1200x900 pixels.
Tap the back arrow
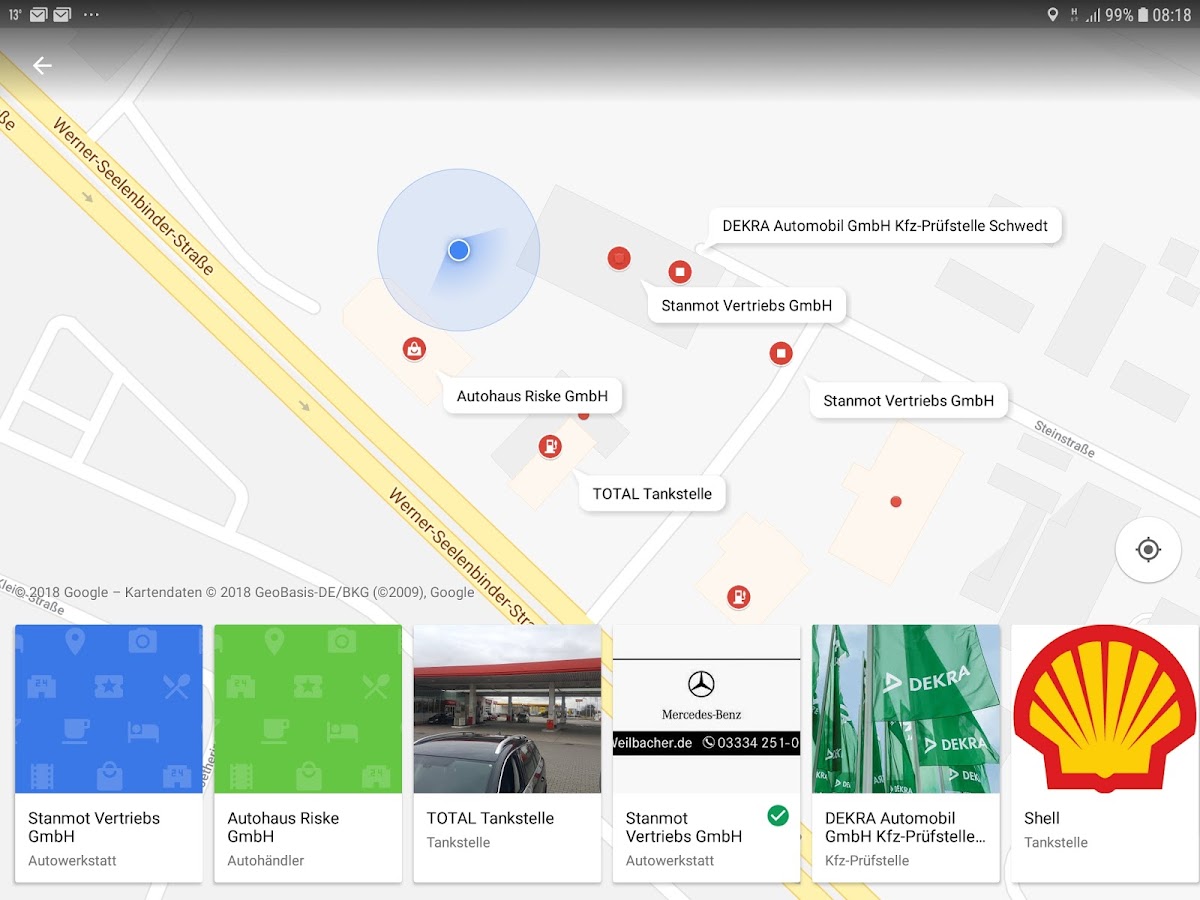tap(42, 66)
